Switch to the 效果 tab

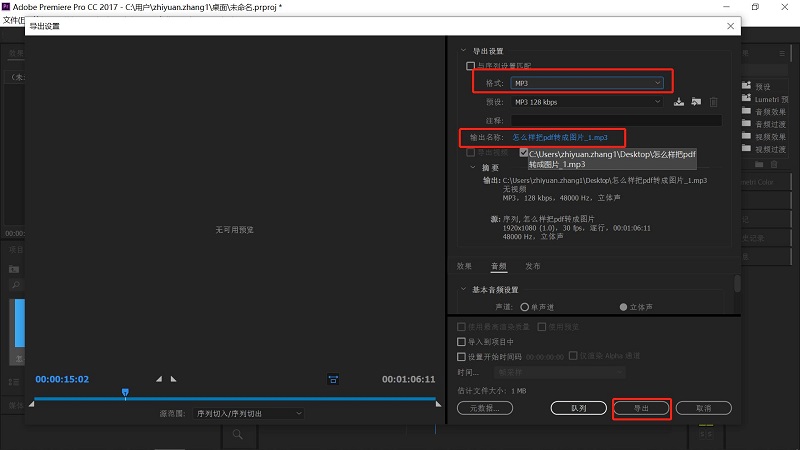pos(464,266)
